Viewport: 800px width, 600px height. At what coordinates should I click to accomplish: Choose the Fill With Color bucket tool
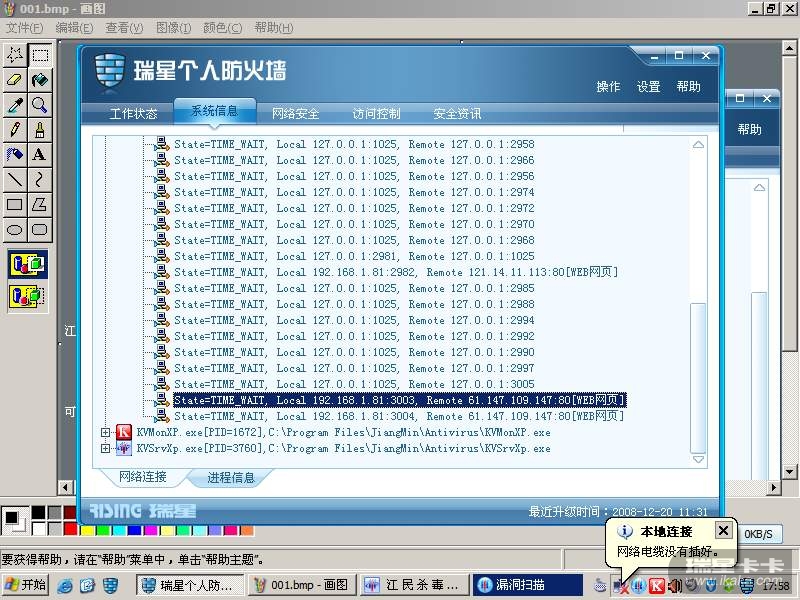click(x=40, y=80)
